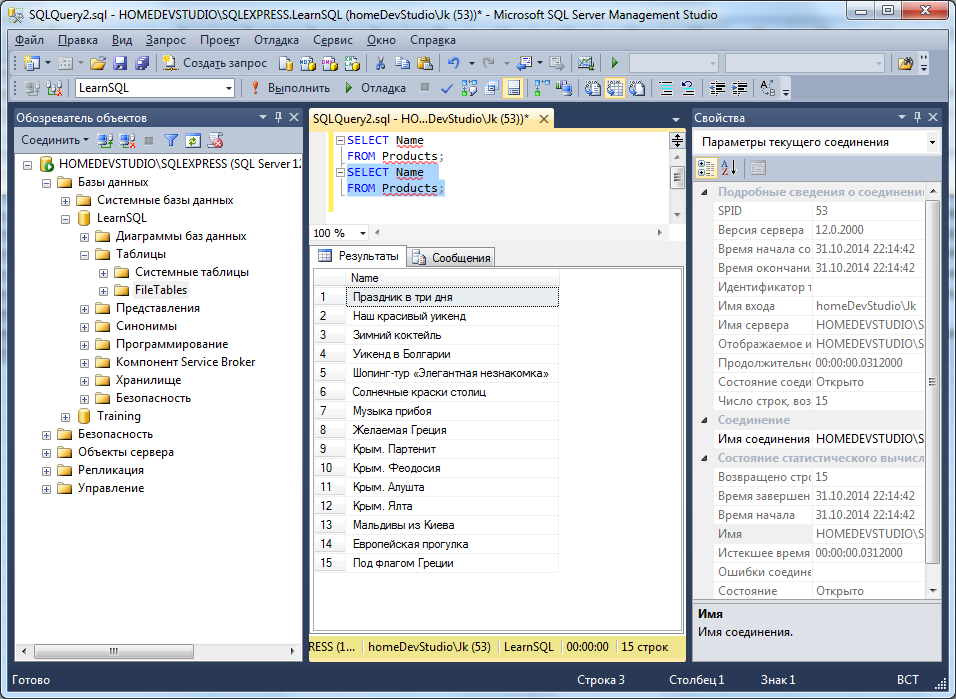Toggle alphabetical sort in Properties panel
This screenshot has height=699, width=956.
729,168
